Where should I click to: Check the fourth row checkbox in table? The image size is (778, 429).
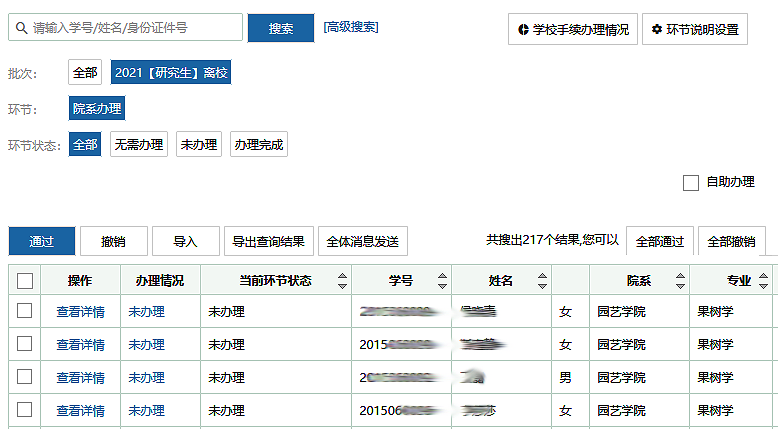(x=25, y=410)
